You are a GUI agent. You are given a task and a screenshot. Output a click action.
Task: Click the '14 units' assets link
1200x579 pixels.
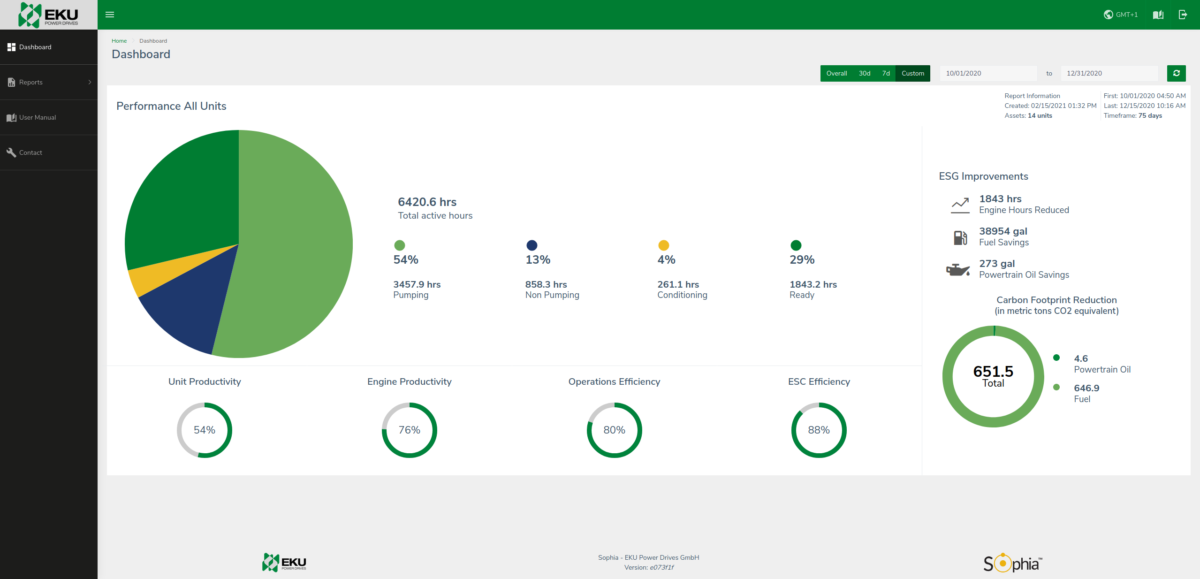click(1043, 115)
